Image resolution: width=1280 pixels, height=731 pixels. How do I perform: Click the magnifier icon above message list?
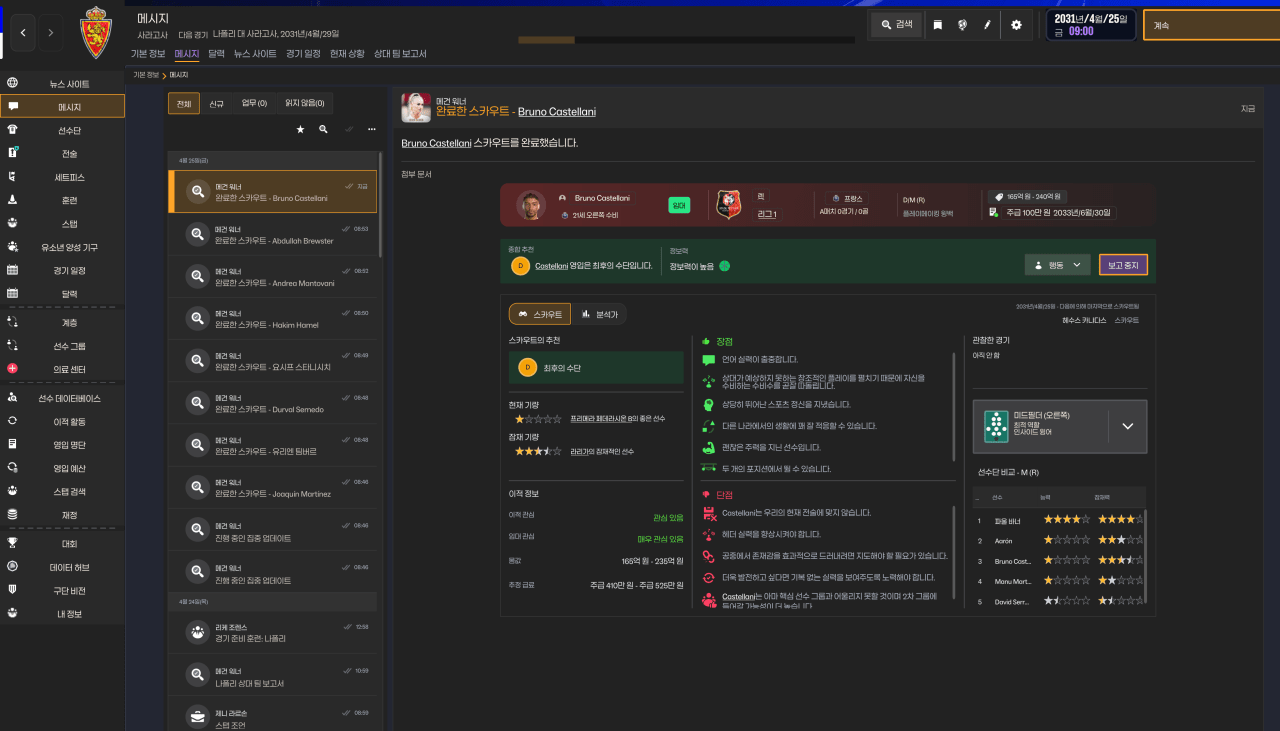coord(323,129)
